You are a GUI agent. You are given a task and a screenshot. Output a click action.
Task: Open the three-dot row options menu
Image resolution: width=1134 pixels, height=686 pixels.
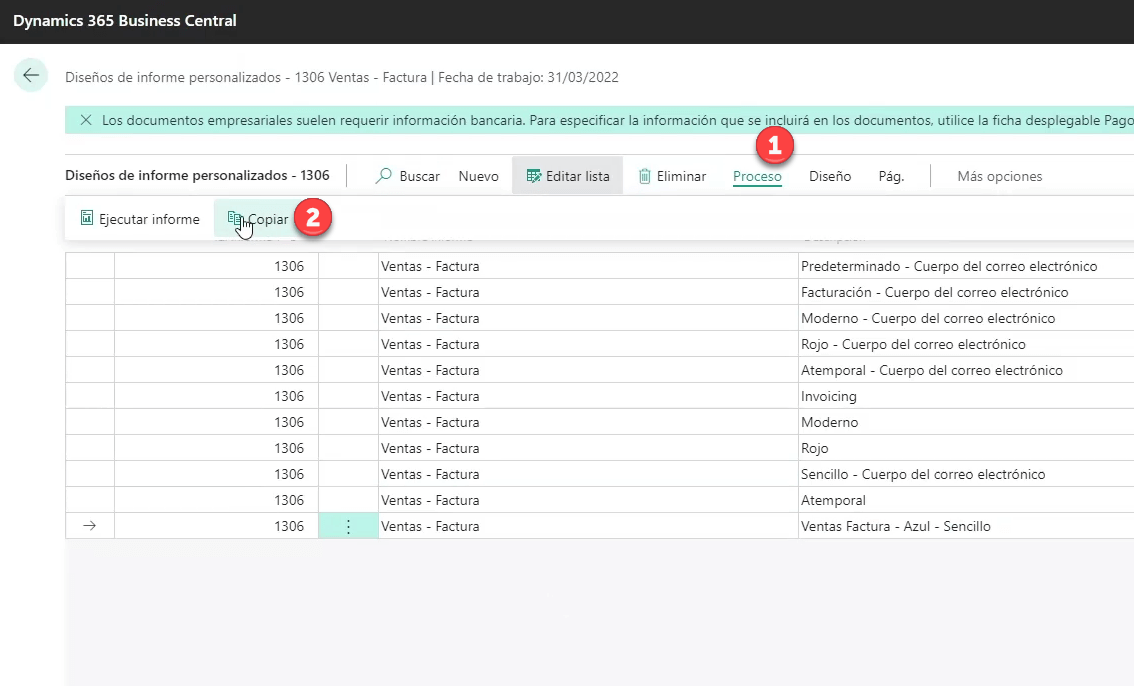348,526
